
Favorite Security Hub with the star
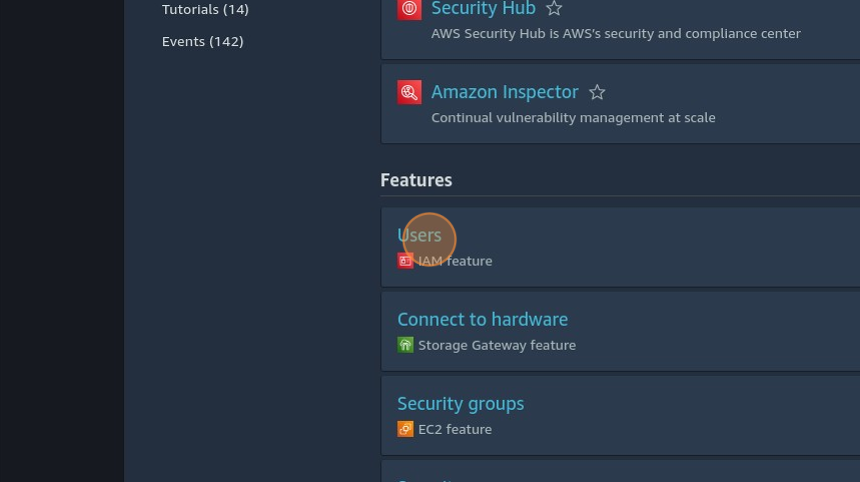(x=554, y=9)
